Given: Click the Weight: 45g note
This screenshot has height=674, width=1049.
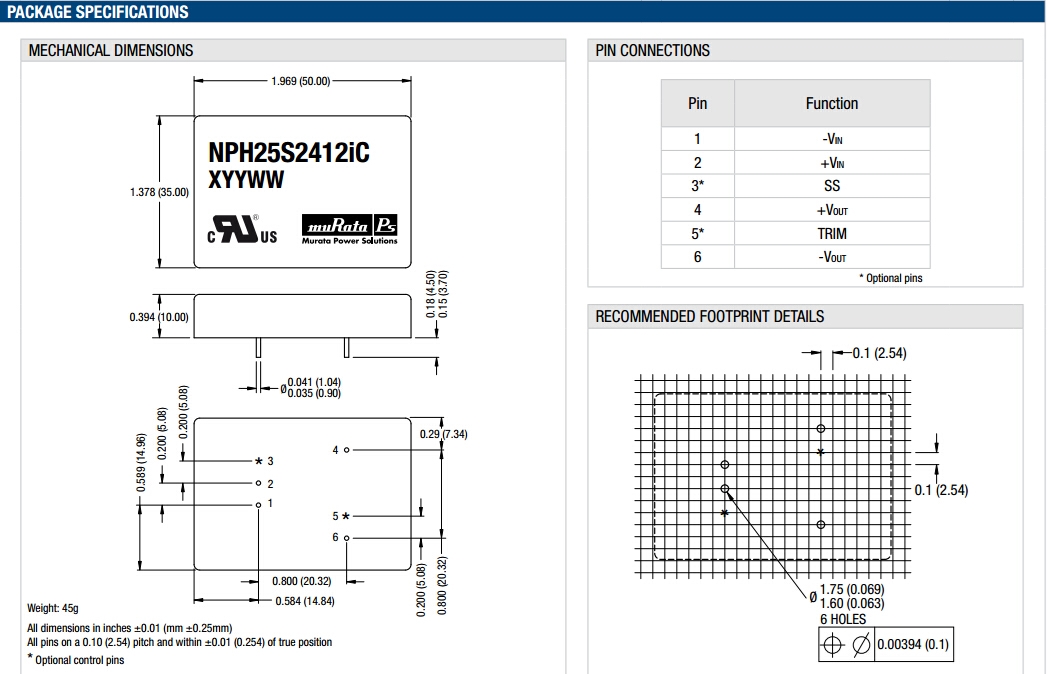Looking at the screenshot, I should (53, 608).
